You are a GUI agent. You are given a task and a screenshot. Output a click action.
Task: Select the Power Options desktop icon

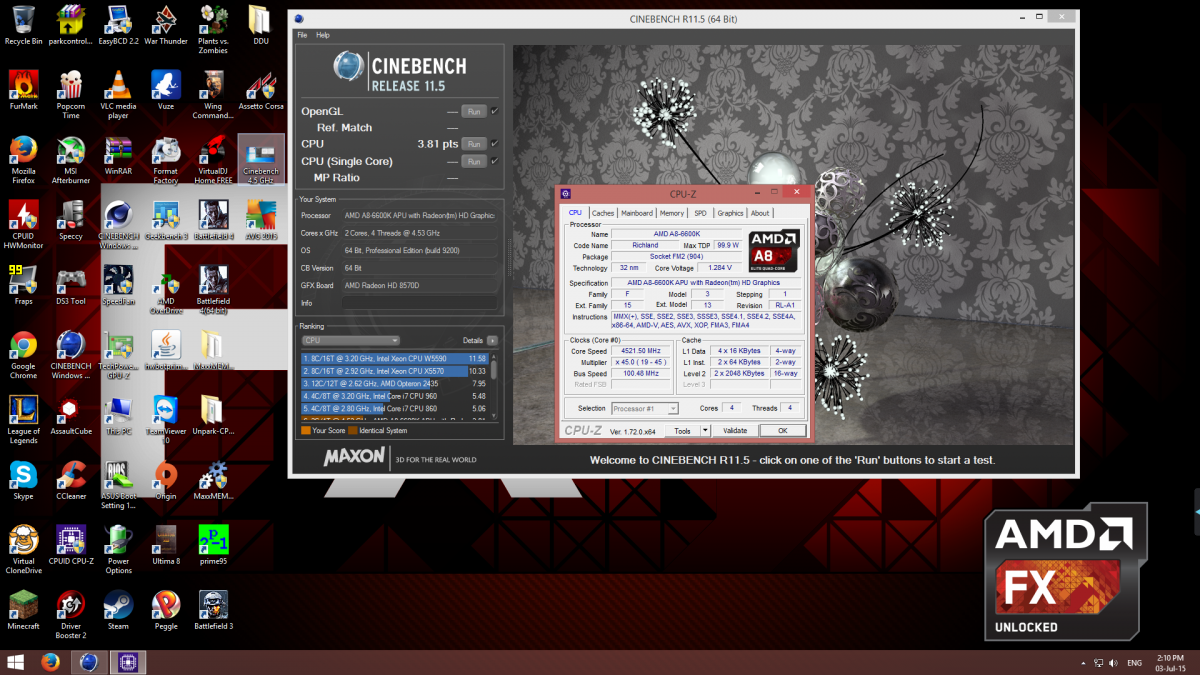coord(118,550)
